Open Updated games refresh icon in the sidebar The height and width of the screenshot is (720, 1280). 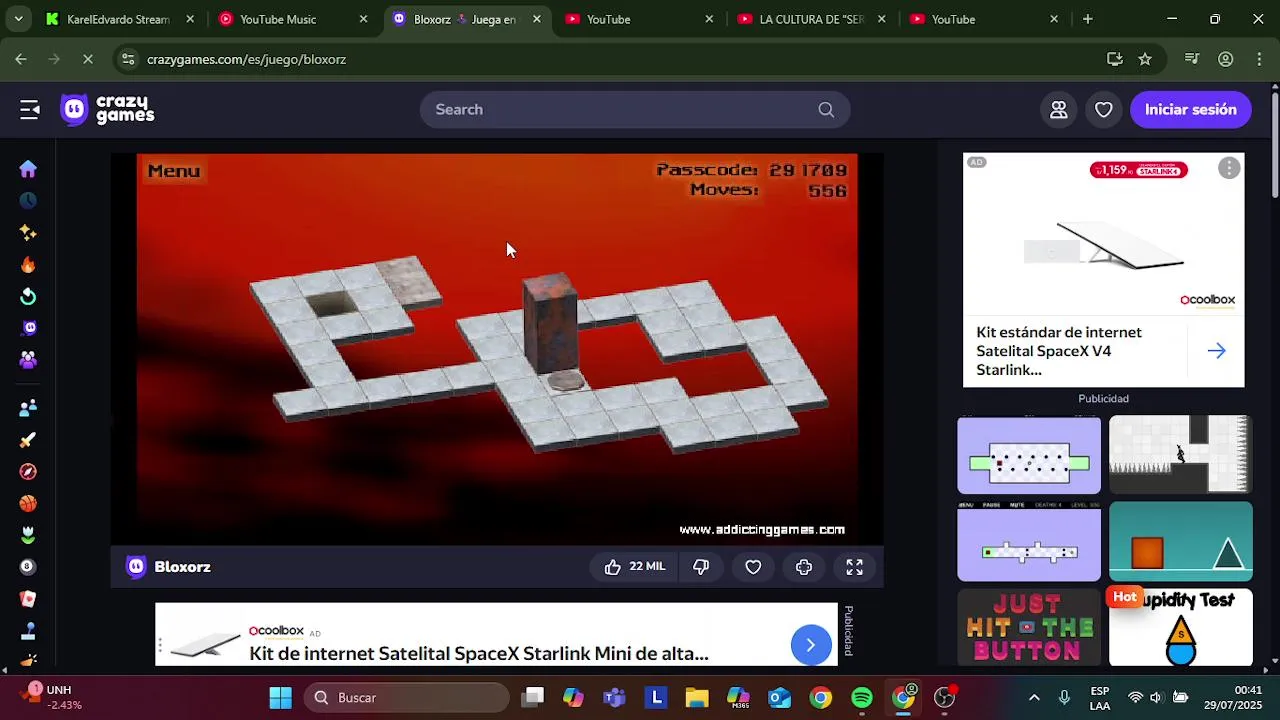click(x=28, y=297)
